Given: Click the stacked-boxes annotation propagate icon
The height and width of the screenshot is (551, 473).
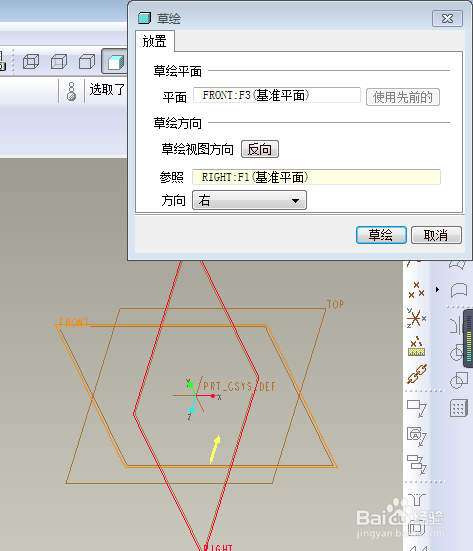Looking at the screenshot, I should [417, 464].
